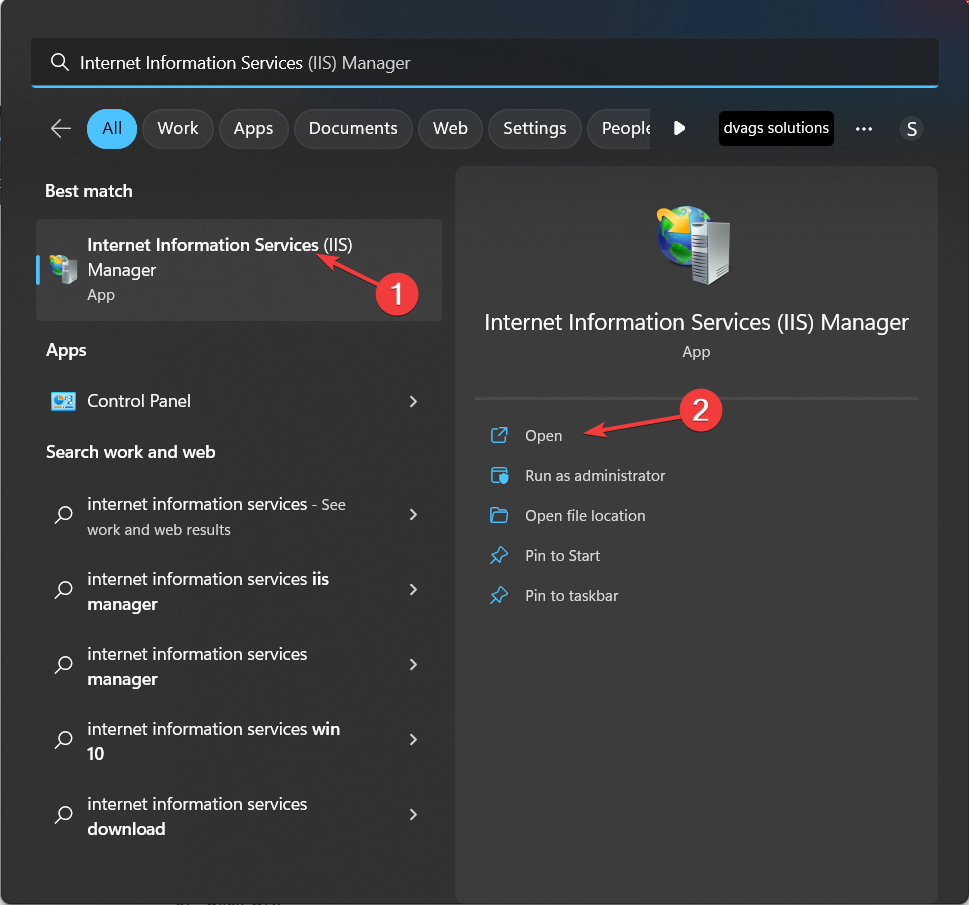Select 'internet information services iis manager' suggestion
Viewport: 969px width, 905px height.
click(239, 591)
